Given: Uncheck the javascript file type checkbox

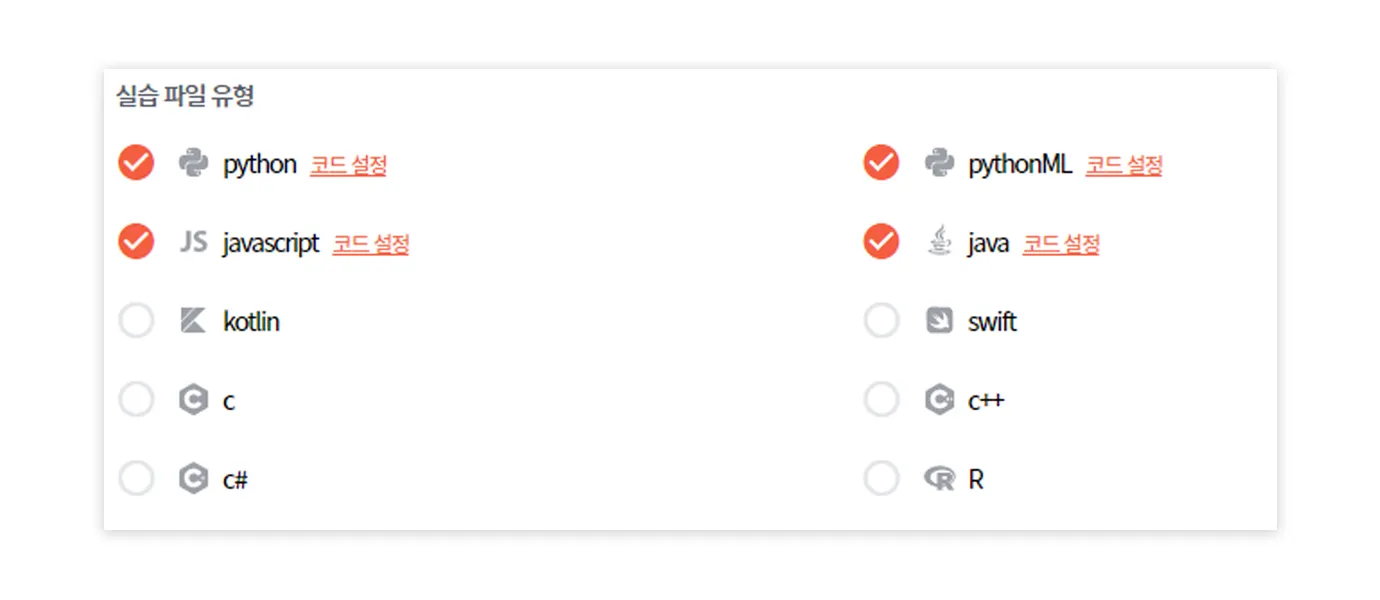Looking at the screenshot, I should coord(136,242).
